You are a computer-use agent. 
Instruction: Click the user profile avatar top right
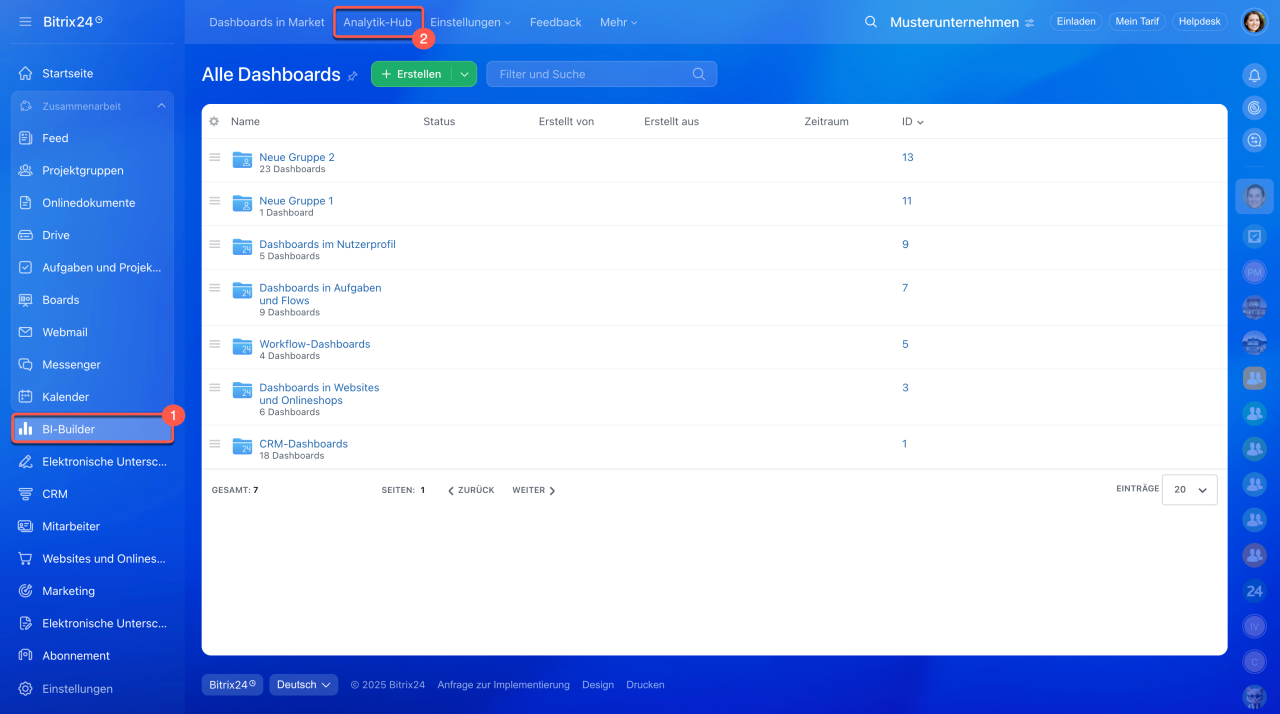1254,22
